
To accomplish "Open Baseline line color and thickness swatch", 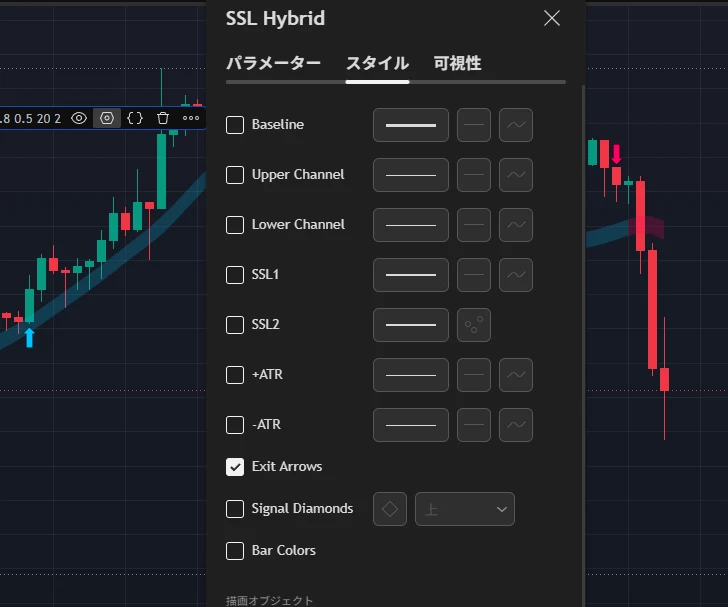I will coord(411,125).
